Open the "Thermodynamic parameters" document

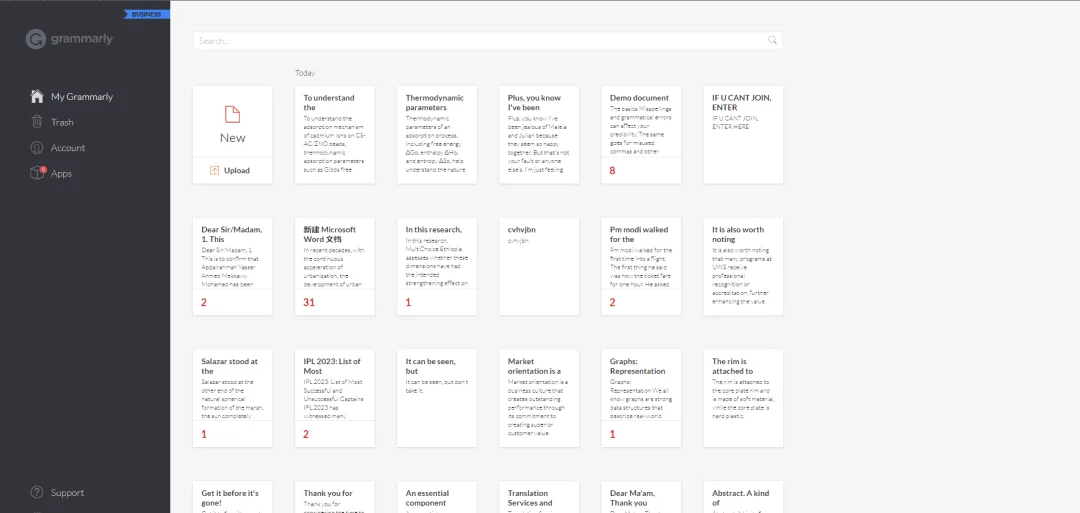point(437,134)
